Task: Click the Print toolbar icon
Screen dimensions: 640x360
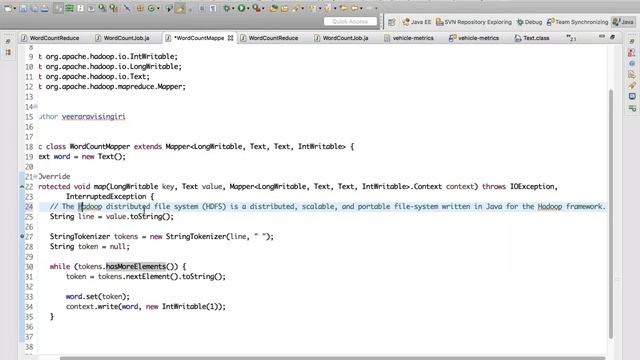Action: point(44,8)
